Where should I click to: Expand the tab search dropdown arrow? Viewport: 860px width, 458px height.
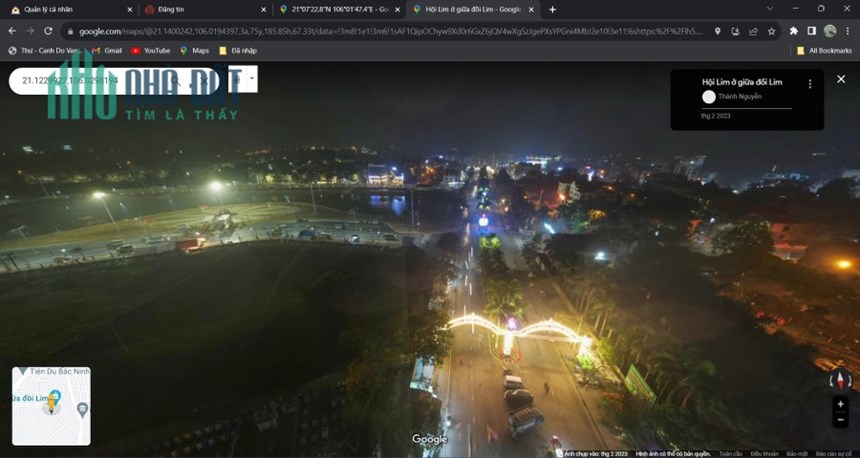coord(770,9)
